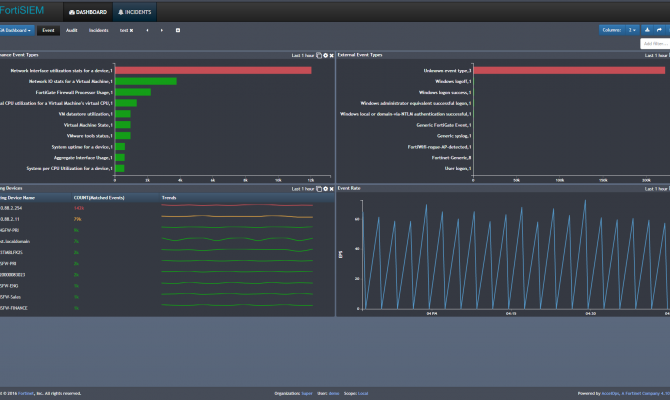Select the FW-FINANCE device row
This screenshot has height=400, width=670.
click(x=167, y=308)
